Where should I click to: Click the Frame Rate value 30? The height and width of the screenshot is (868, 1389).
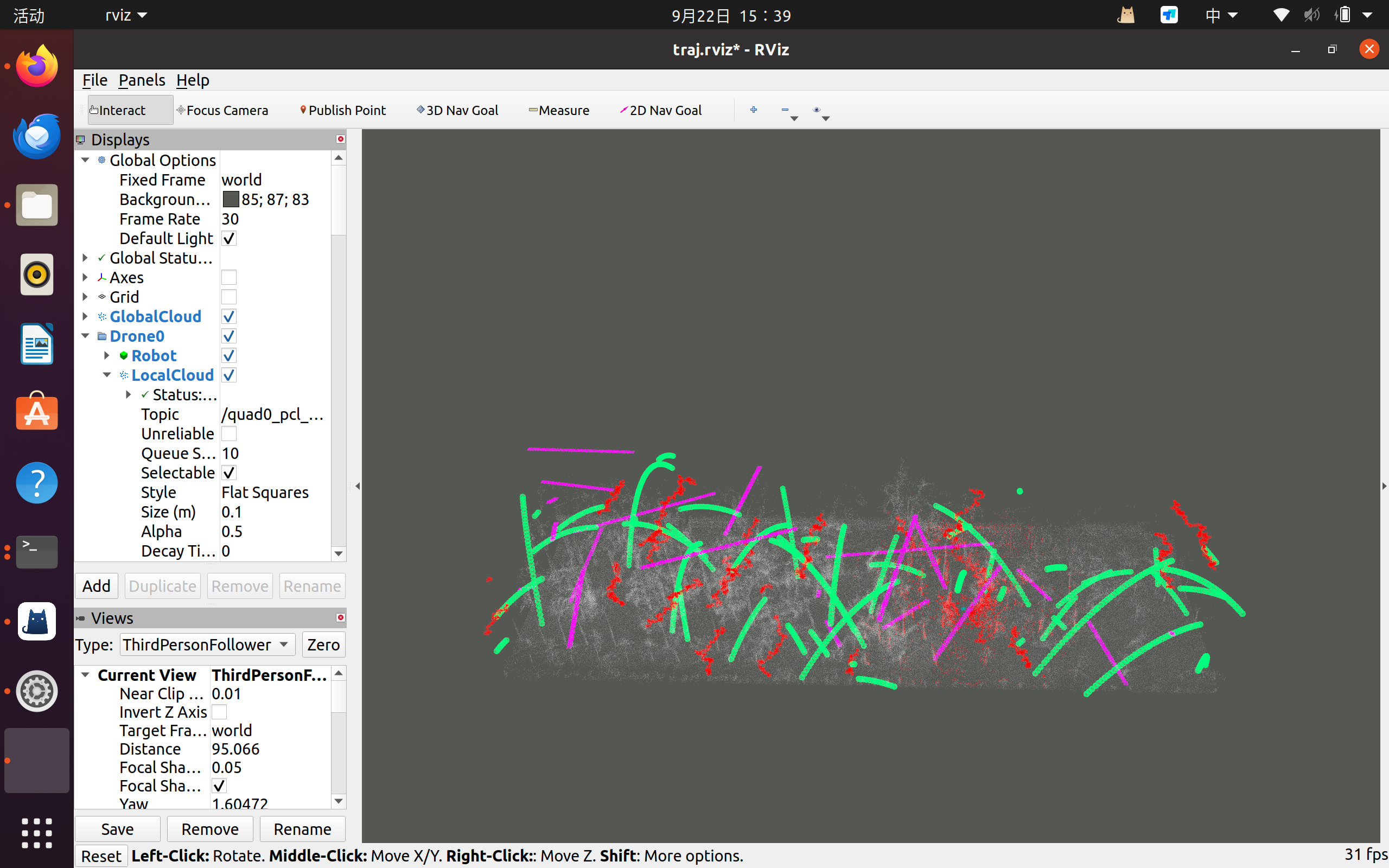[x=230, y=219]
